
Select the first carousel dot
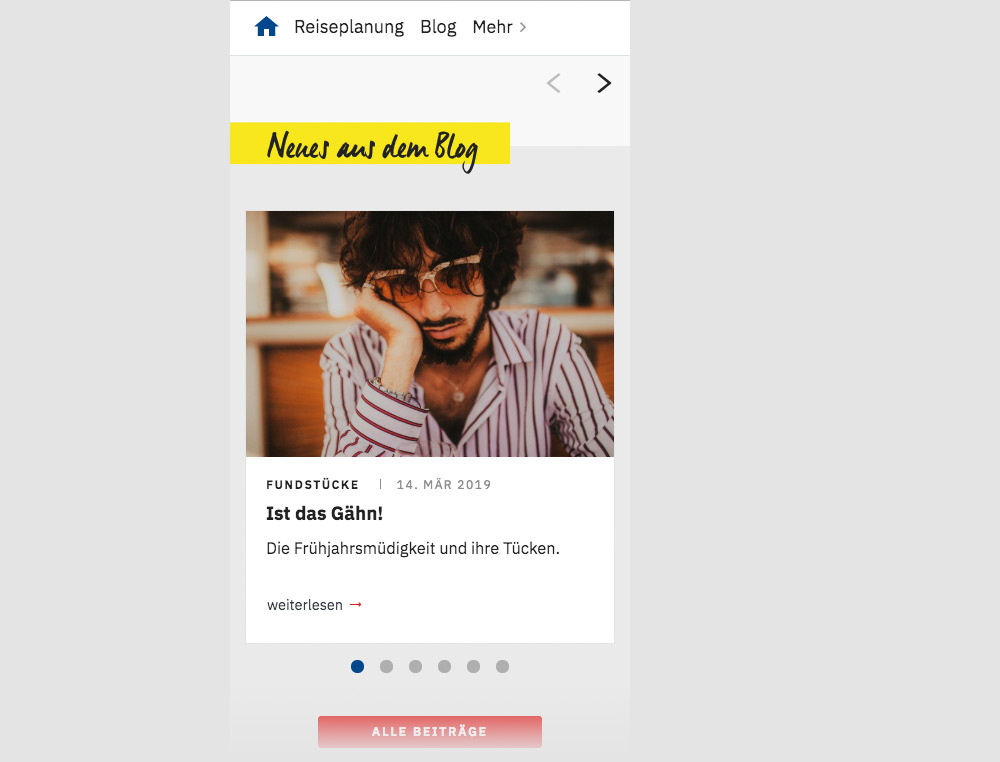[358, 666]
